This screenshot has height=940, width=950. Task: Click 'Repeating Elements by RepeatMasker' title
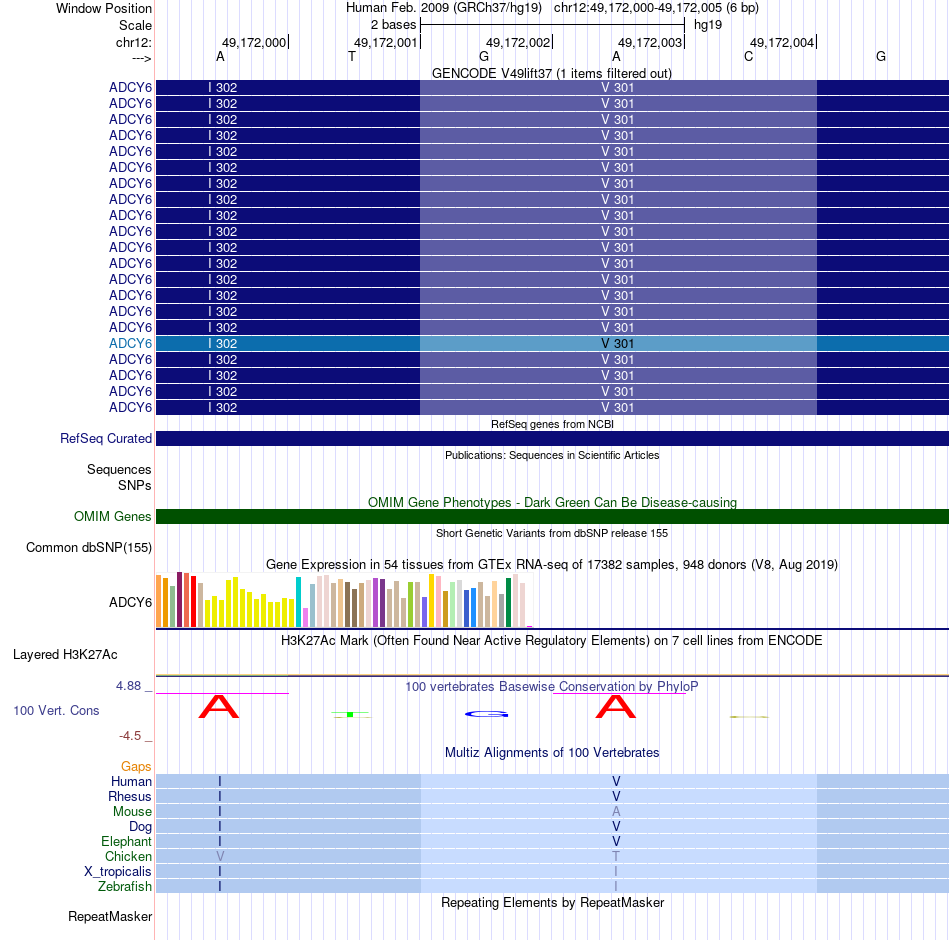pyautogui.click(x=552, y=902)
